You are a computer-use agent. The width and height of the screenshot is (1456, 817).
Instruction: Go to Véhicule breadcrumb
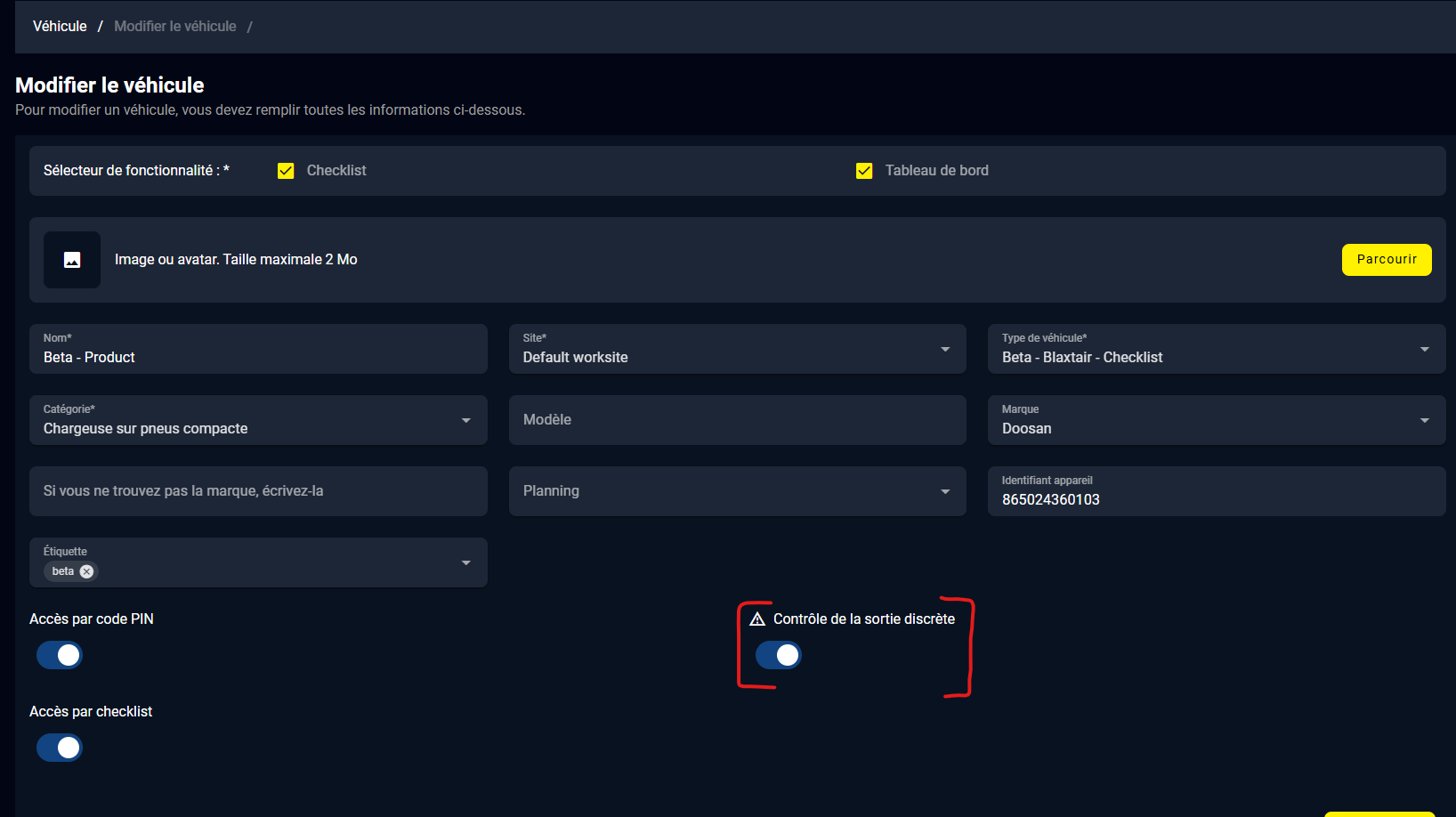click(x=60, y=27)
